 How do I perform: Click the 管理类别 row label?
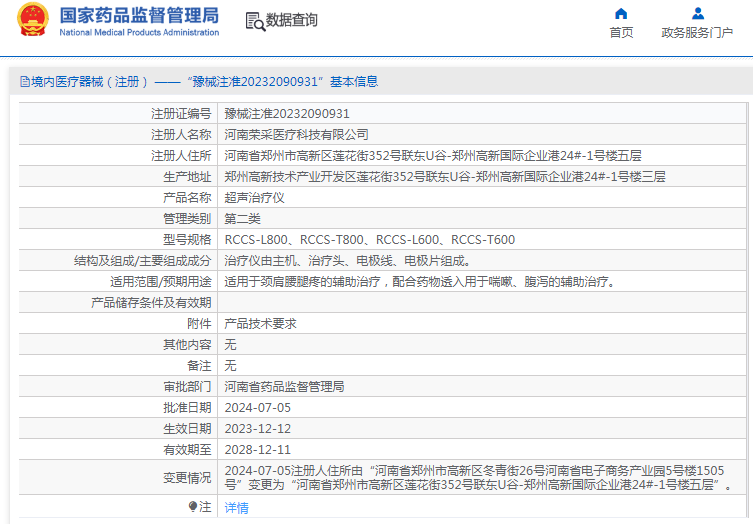(x=187, y=219)
